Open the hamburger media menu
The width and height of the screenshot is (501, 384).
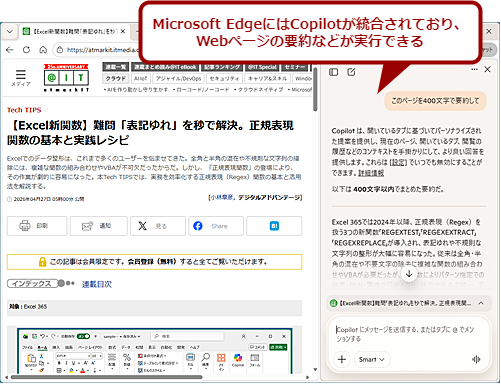[21, 78]
